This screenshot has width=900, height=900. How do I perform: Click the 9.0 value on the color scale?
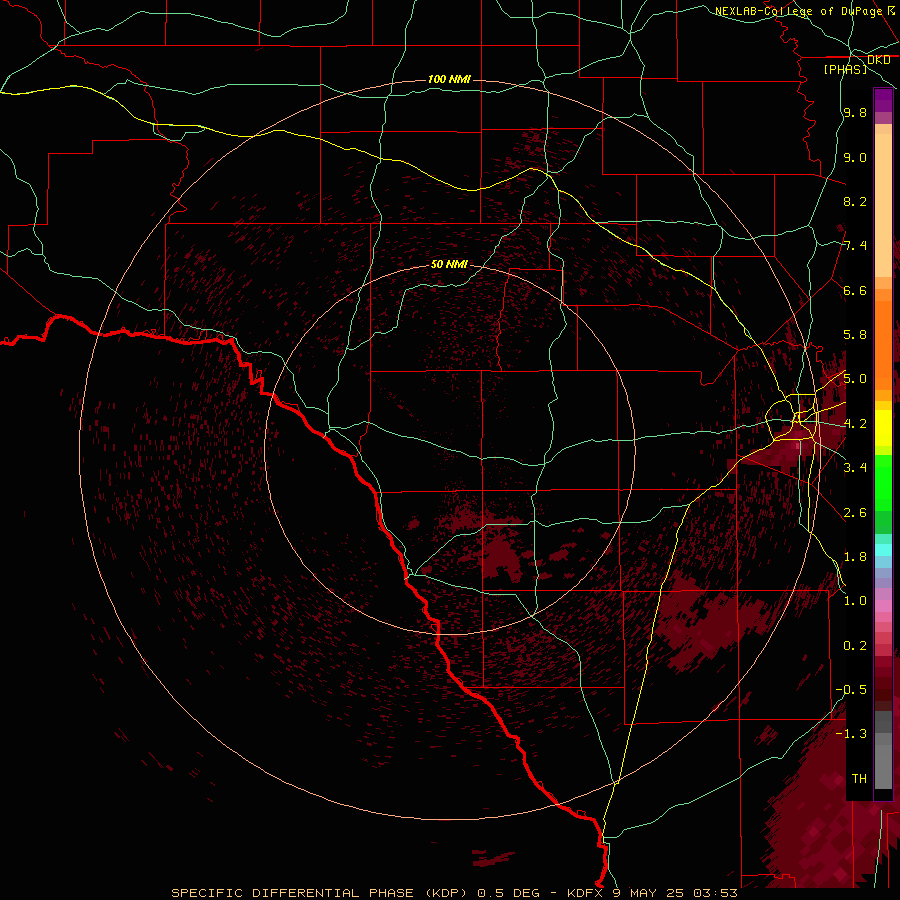pyautogui.click(x=855, y=157)
